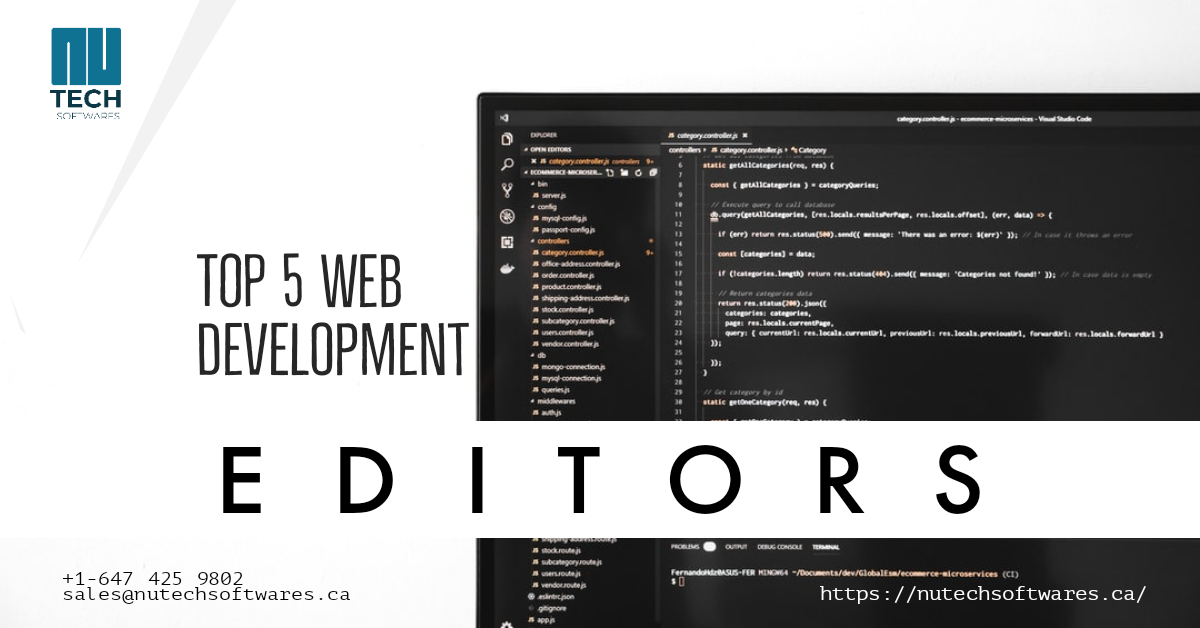This screenshot has height=628, width=1200.
Task: Click the terminal prompt cursor line
Action: [679, 582]
